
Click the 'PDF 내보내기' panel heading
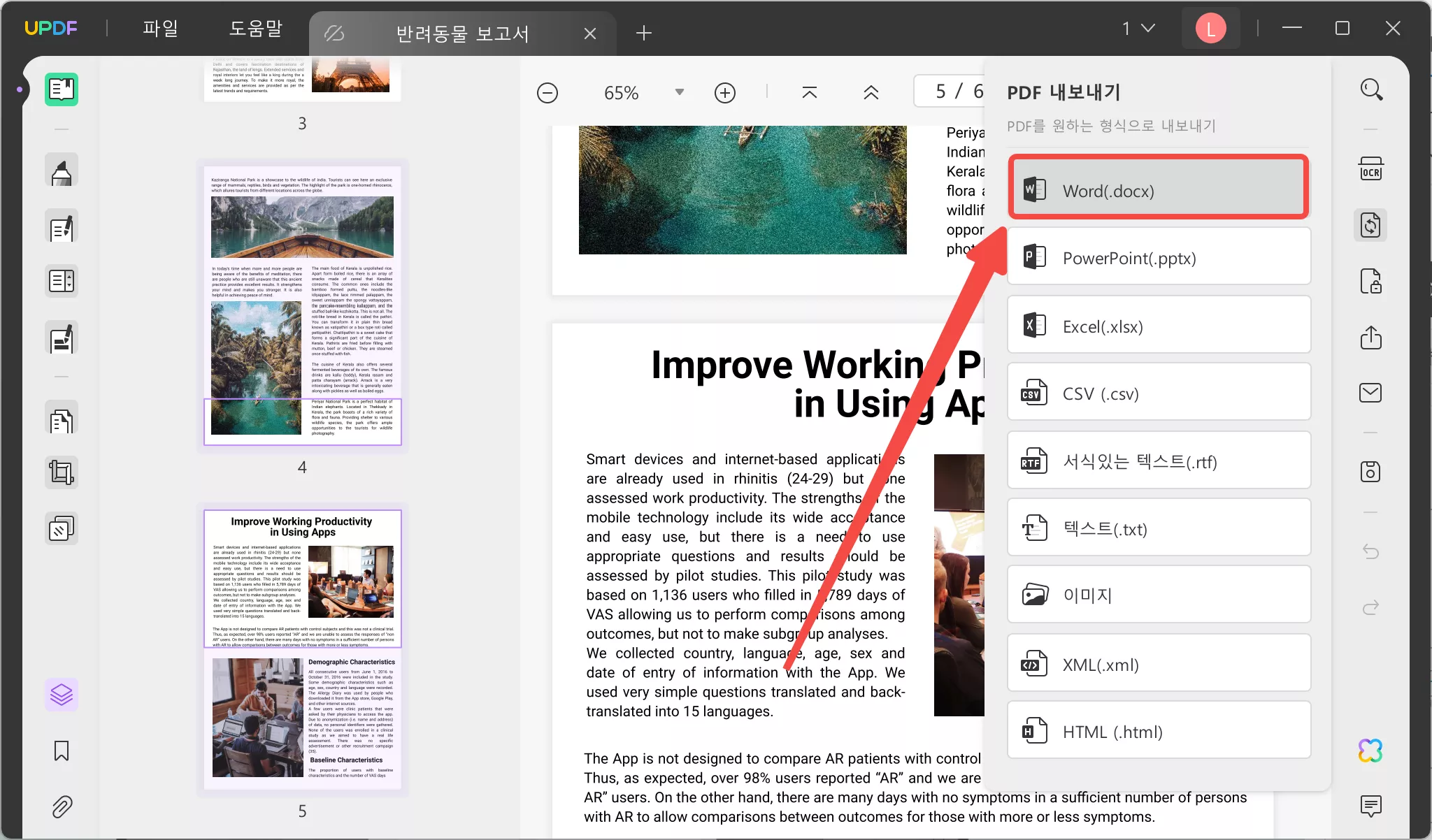(1064, 92)
